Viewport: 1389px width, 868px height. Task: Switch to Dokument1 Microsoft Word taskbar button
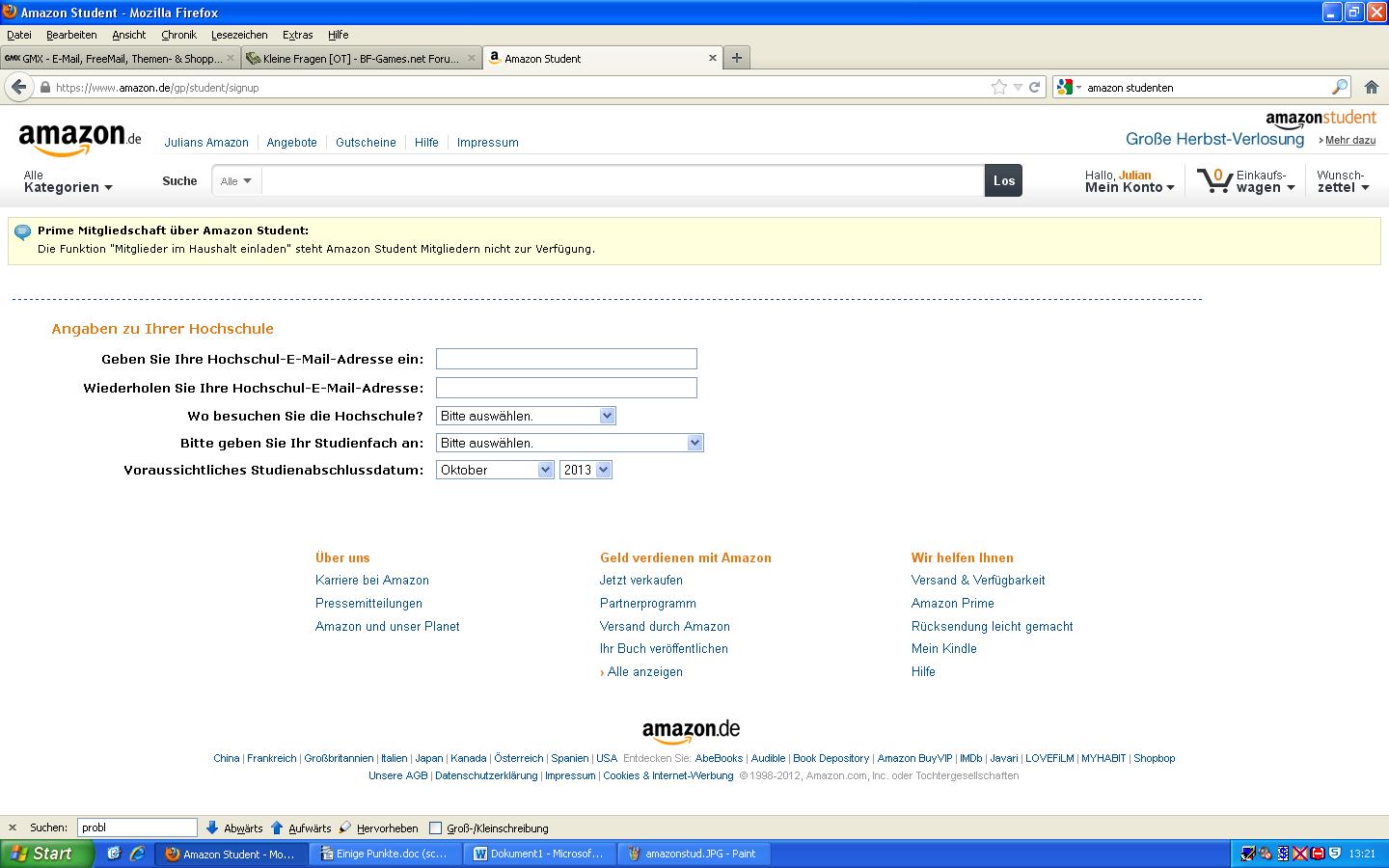540,854
